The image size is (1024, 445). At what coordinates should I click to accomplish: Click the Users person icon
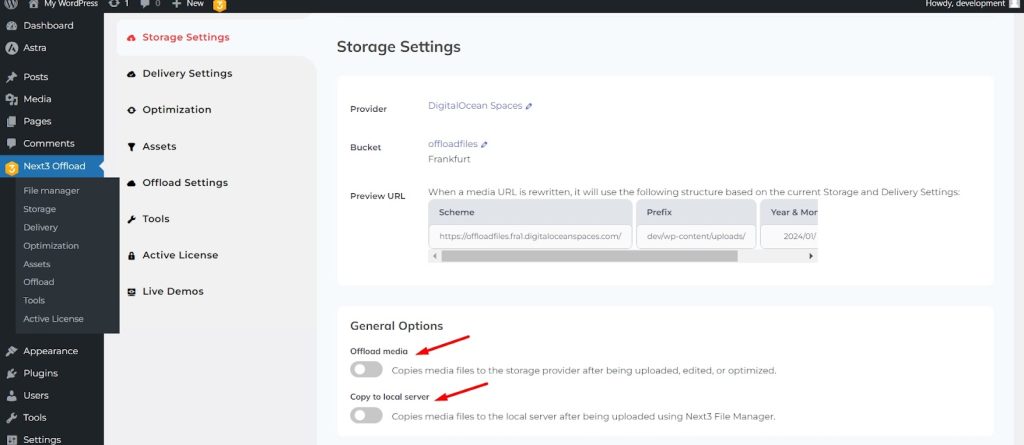coord(11,395)
